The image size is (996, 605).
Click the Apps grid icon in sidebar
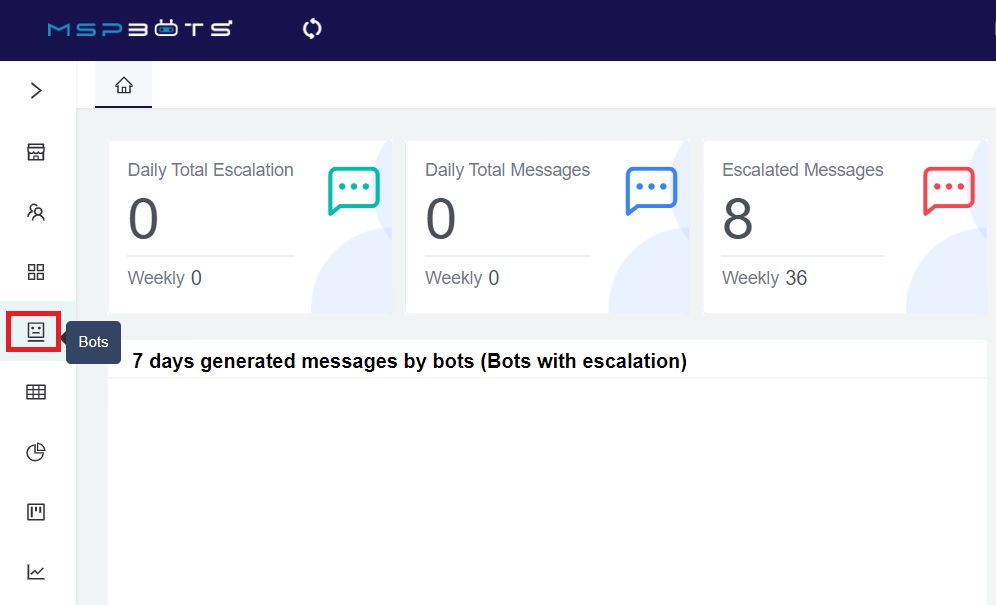(35, 271)
